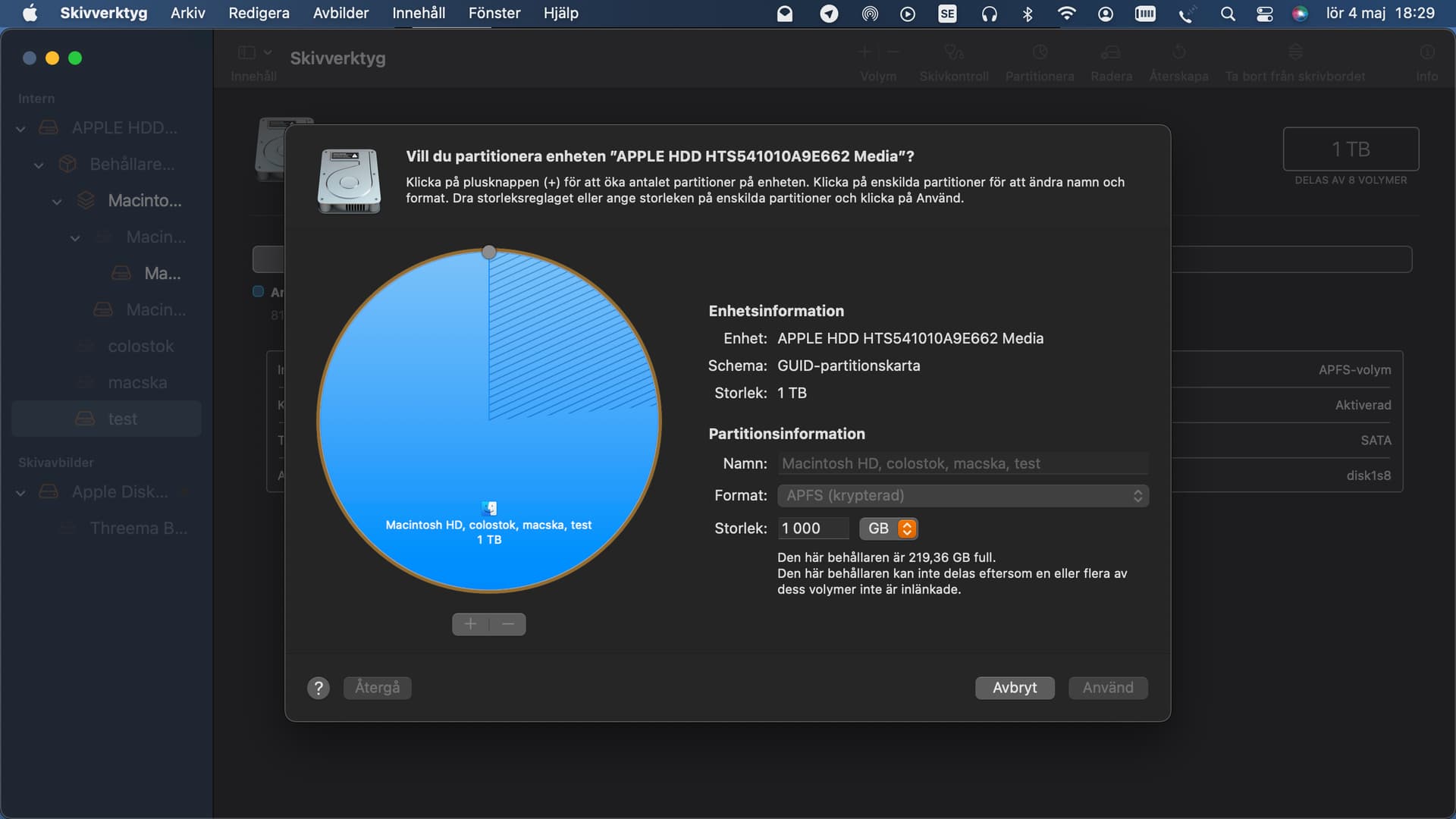Screen dimensions: 1456x819
Task: Open the SE keyboard input source menu
Action: coord(947,14)
